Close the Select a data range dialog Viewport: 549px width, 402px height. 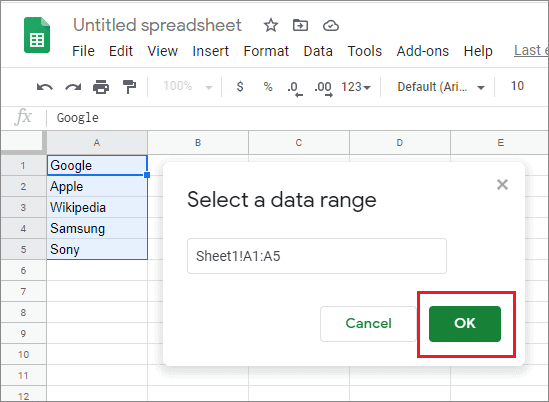coord(502,184)
